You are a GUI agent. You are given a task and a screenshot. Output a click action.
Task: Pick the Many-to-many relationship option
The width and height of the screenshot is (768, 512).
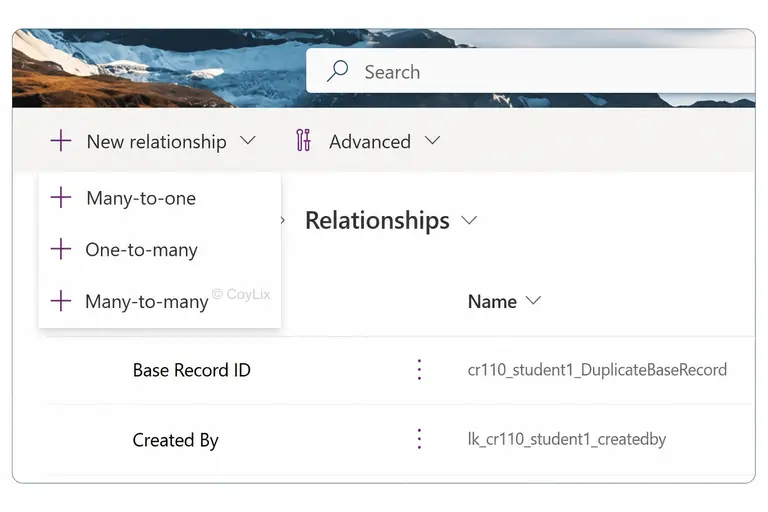point(160,301)
